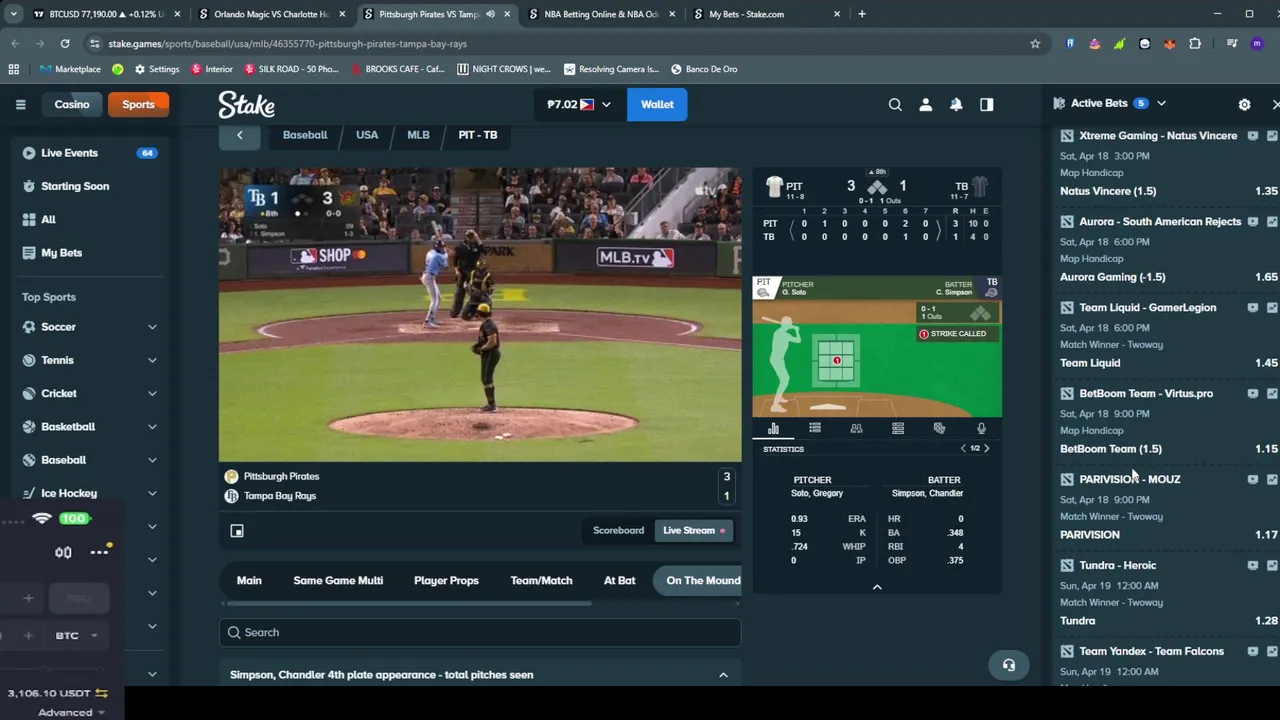Select the At Bat tab
Viewport: 1280px width, 720px height.
(x=619, y=580)
